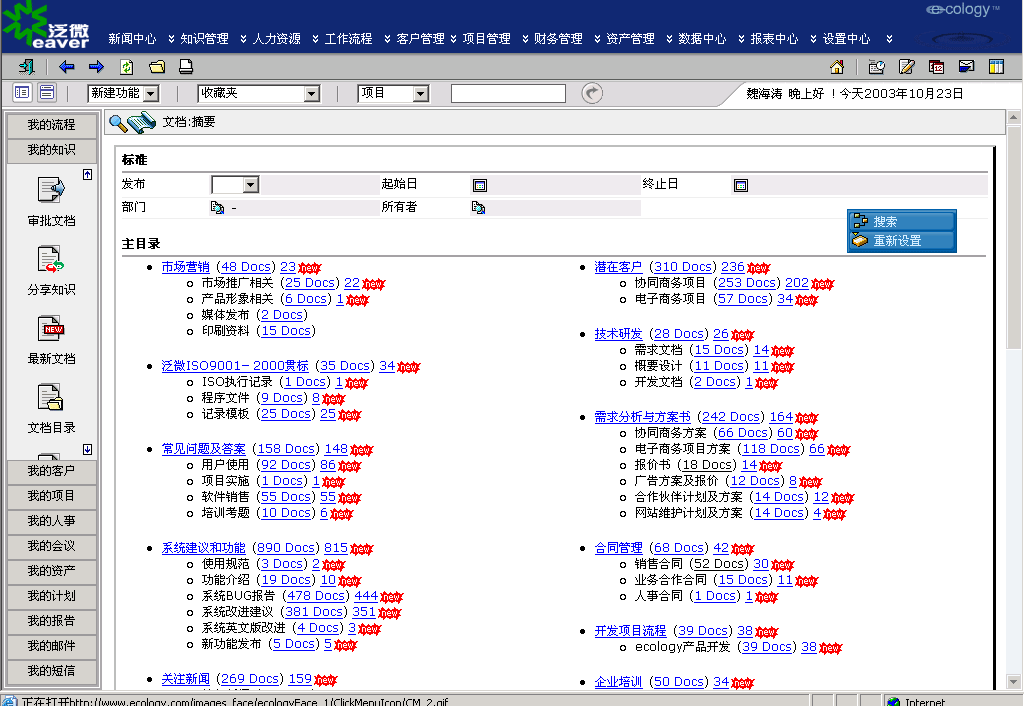Viewport: 1024px width, 706px height.
Task: Go forward with the blue right arrow
Action: coord(96,67)
